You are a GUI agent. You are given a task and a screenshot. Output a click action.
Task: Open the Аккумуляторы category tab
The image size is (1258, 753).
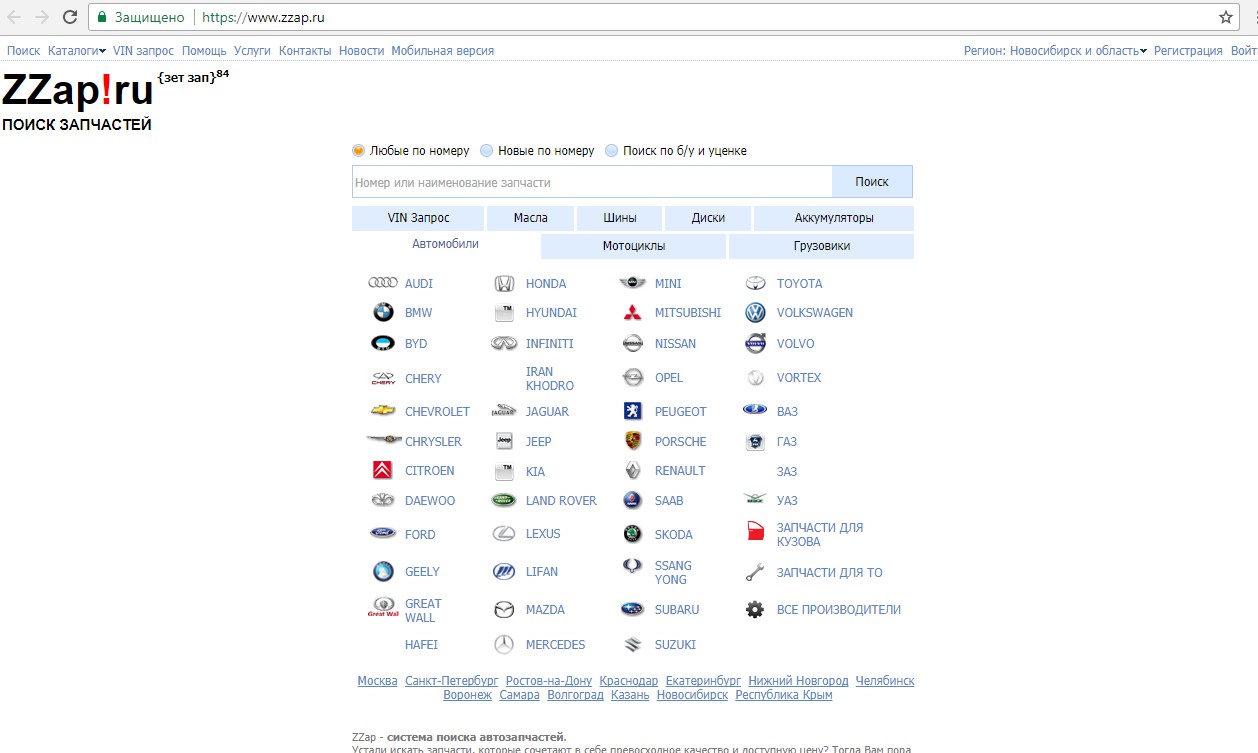(x=834, y=218)
